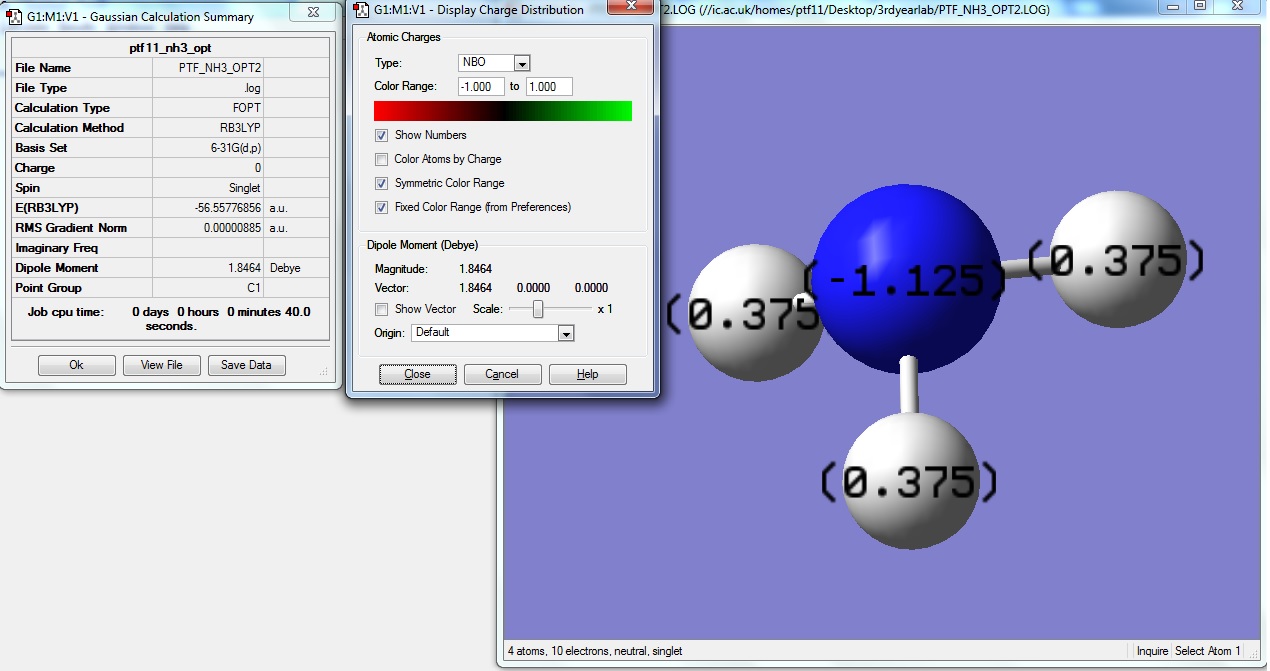The image size is (1270, 671).
Task: Maximize the main molecule viewer window
Action: coord(1199,6)
